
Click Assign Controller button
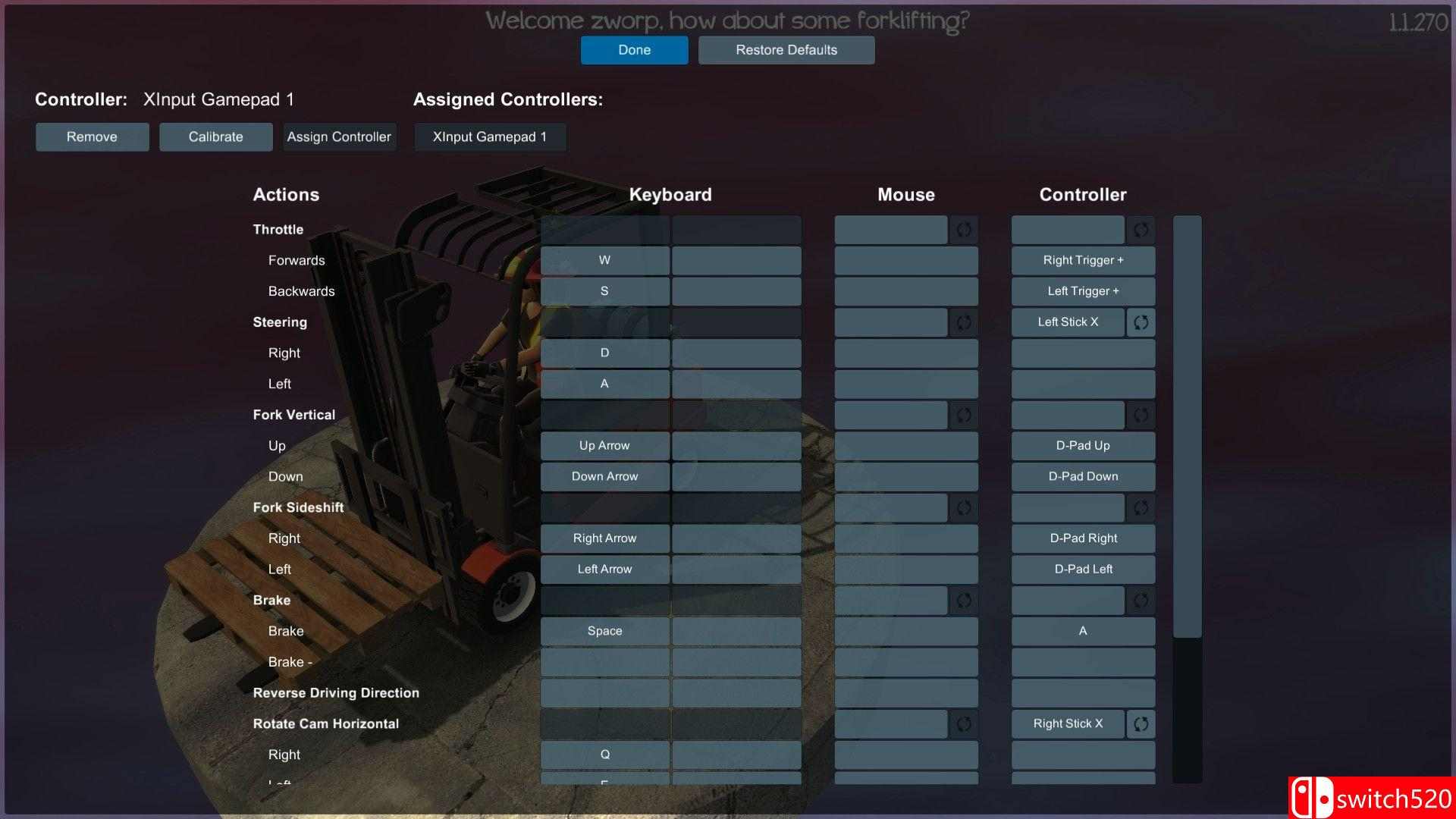(x=339, y=137)
